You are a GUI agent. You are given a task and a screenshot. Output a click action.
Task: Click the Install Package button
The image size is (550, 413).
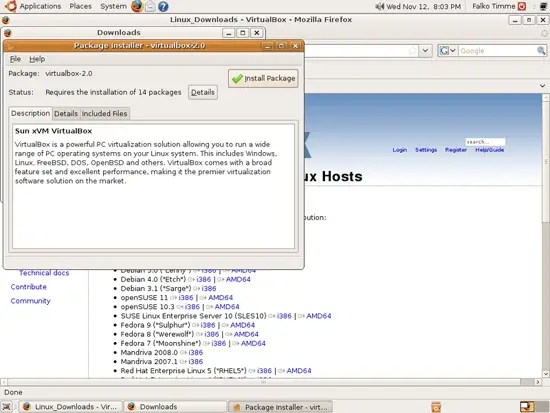pyautogui.click(x=263, y=78)
